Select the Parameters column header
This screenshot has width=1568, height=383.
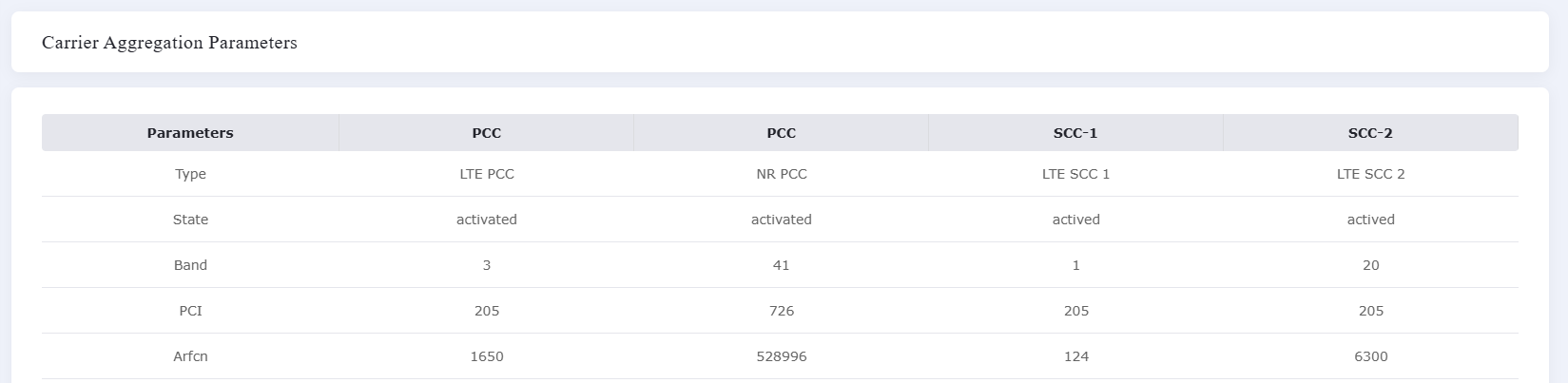click(190, 133)
